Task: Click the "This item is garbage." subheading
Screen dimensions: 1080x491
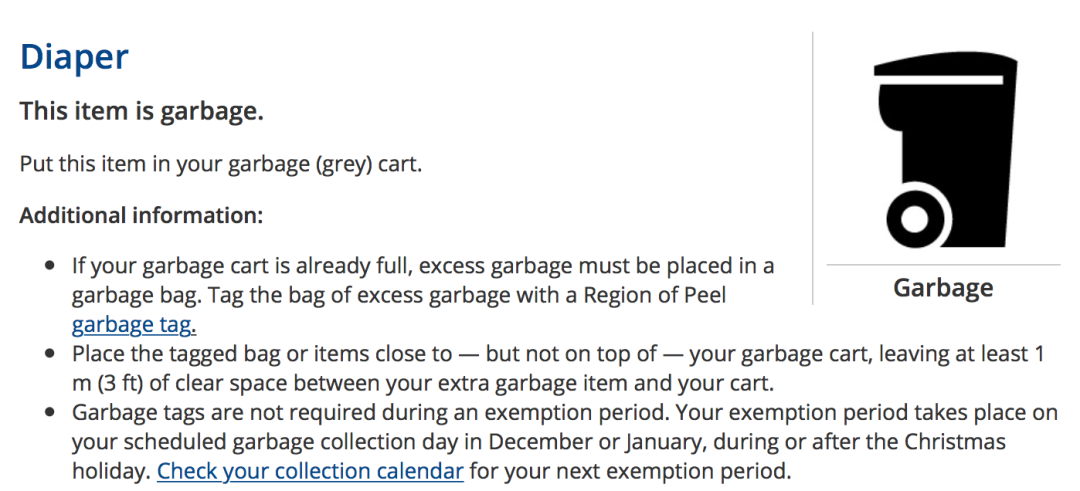Action: 141,111
